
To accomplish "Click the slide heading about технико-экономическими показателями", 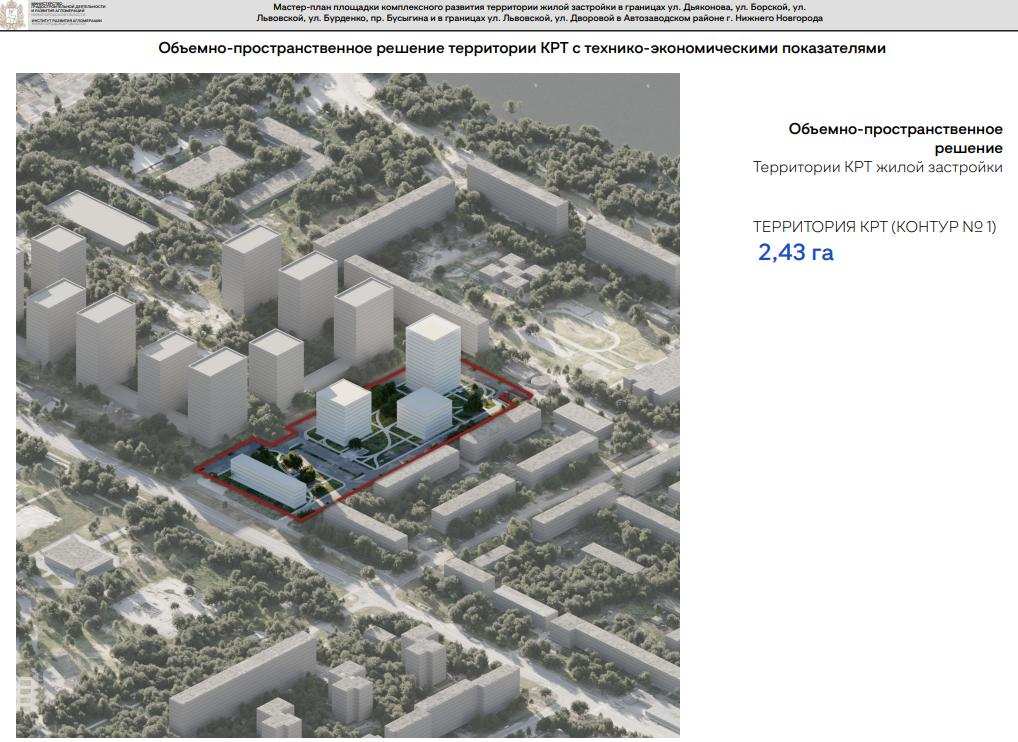I will click(521, 48).
